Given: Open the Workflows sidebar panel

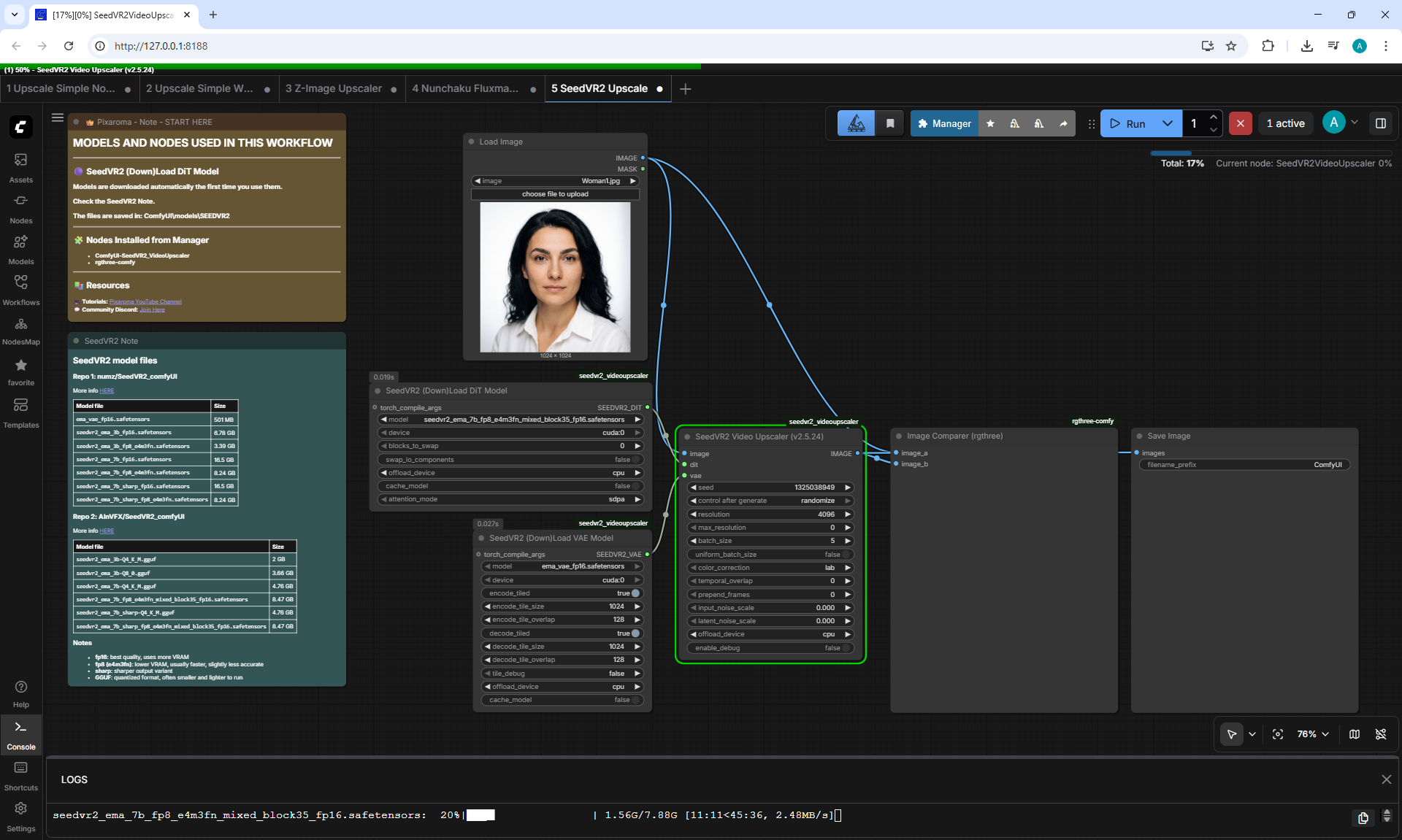Looking at the screenshot, I should click(20, 290).
